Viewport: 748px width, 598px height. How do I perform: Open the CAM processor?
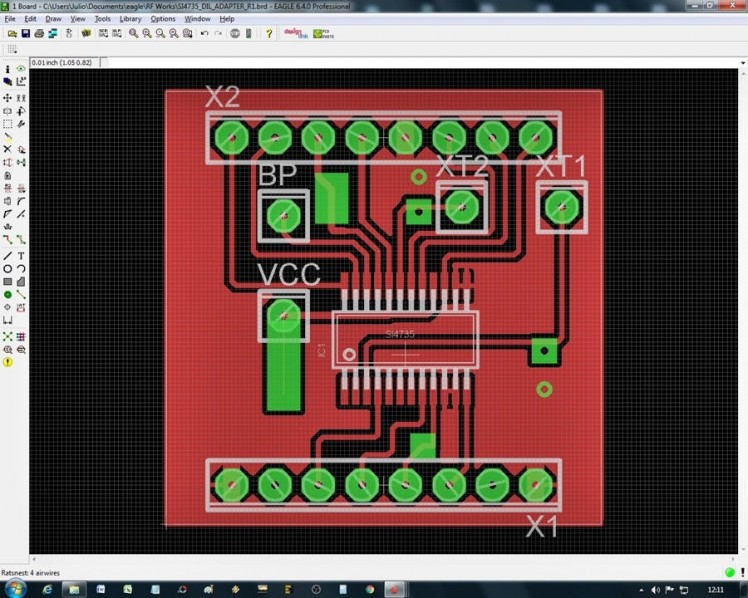click(x=52, y=33)
